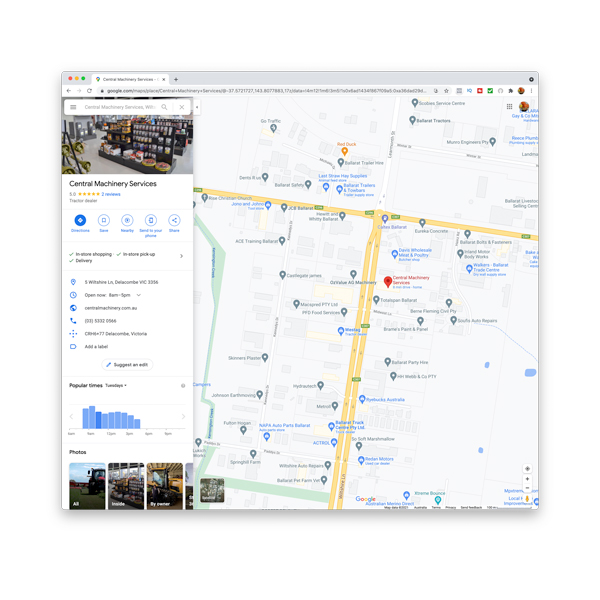This screenshot has height=600, width=600.
Task: Go to next day in popular times
Action: click(183, 416)
